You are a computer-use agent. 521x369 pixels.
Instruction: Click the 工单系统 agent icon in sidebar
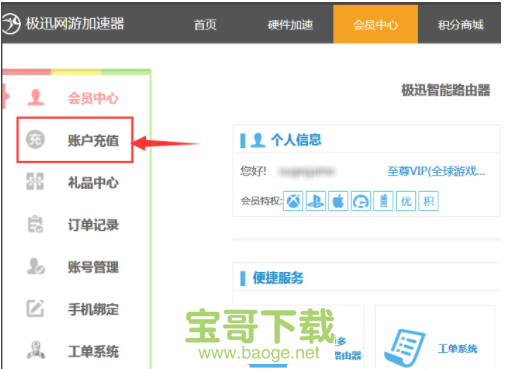pyautogui.click(x=36, y=350)
